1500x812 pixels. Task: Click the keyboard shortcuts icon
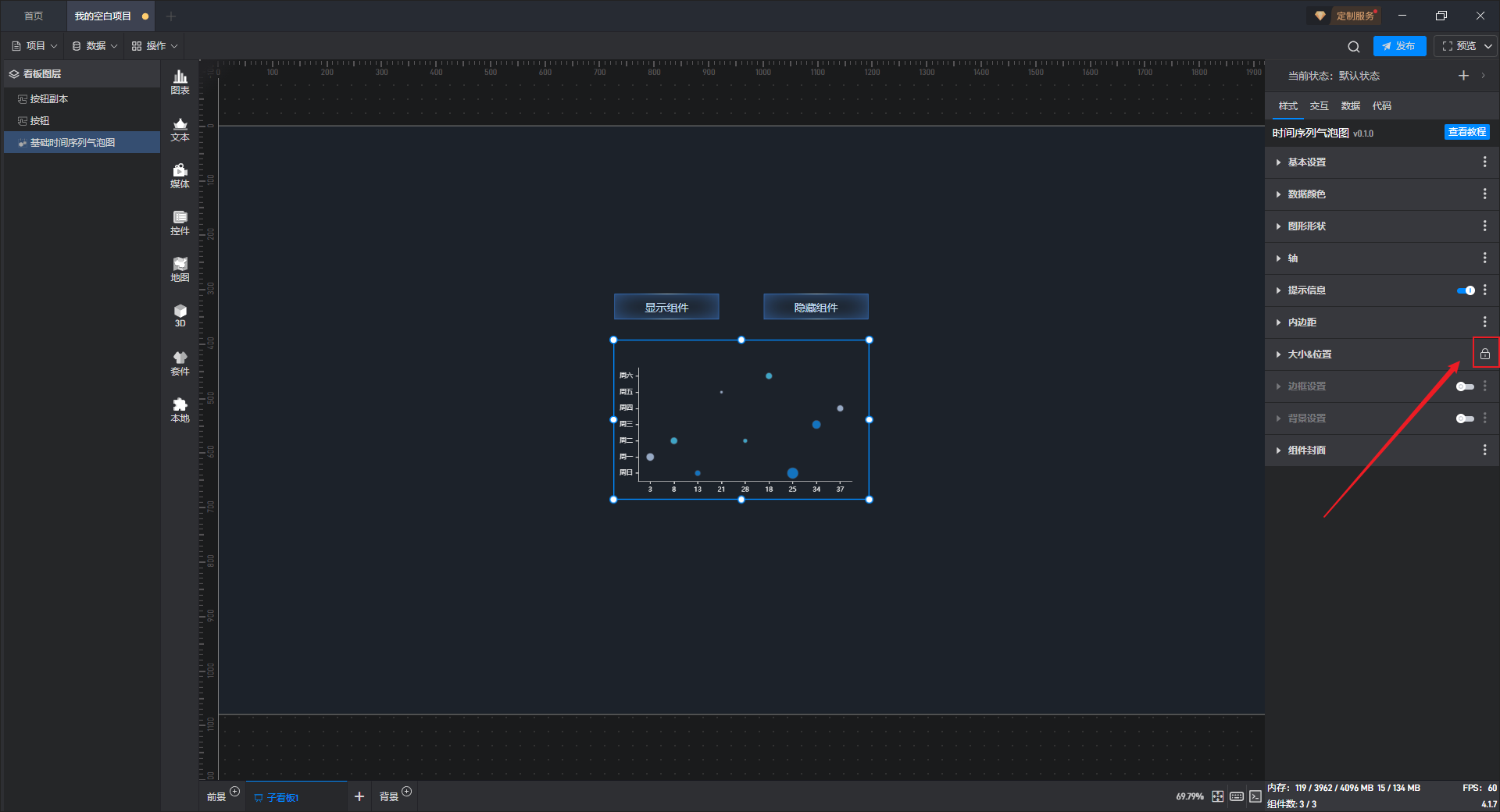point(1237,796)
